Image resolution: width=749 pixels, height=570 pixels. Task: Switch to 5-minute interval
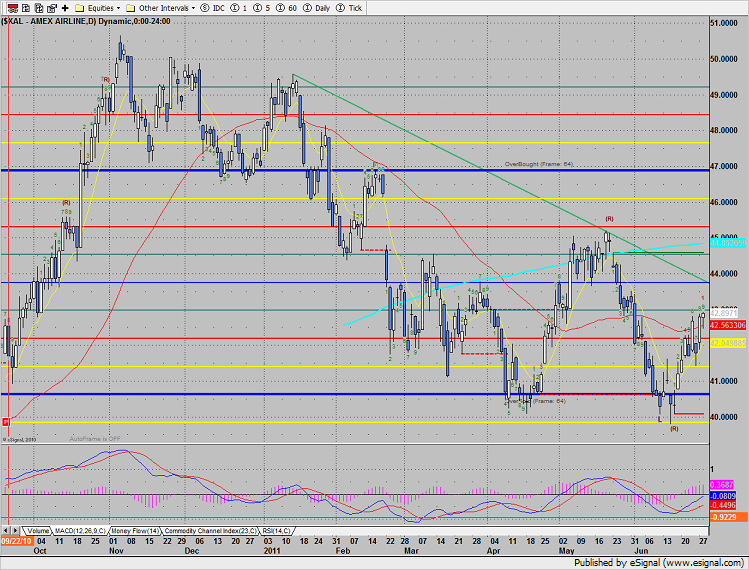(261, 8)
